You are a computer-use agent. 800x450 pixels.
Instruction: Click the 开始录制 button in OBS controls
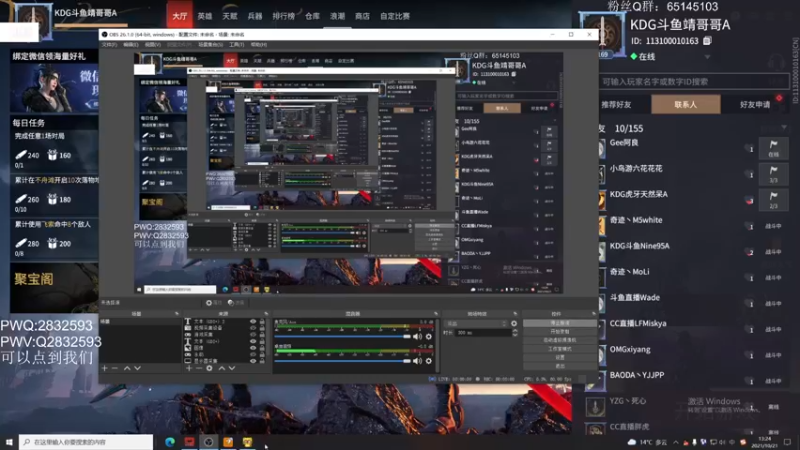[560, 332]
